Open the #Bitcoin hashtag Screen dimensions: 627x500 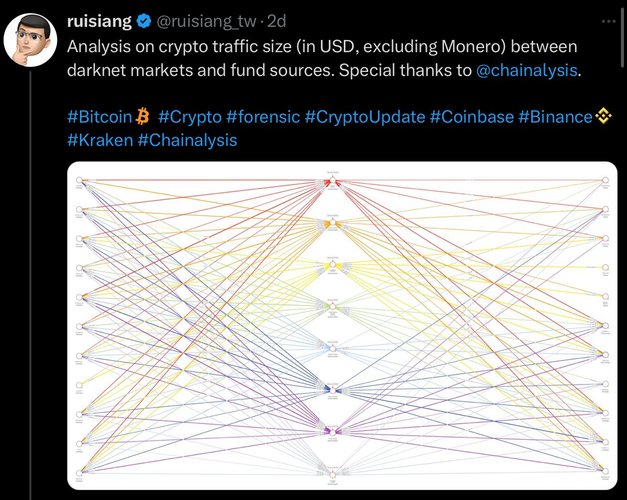pos(100,117)
